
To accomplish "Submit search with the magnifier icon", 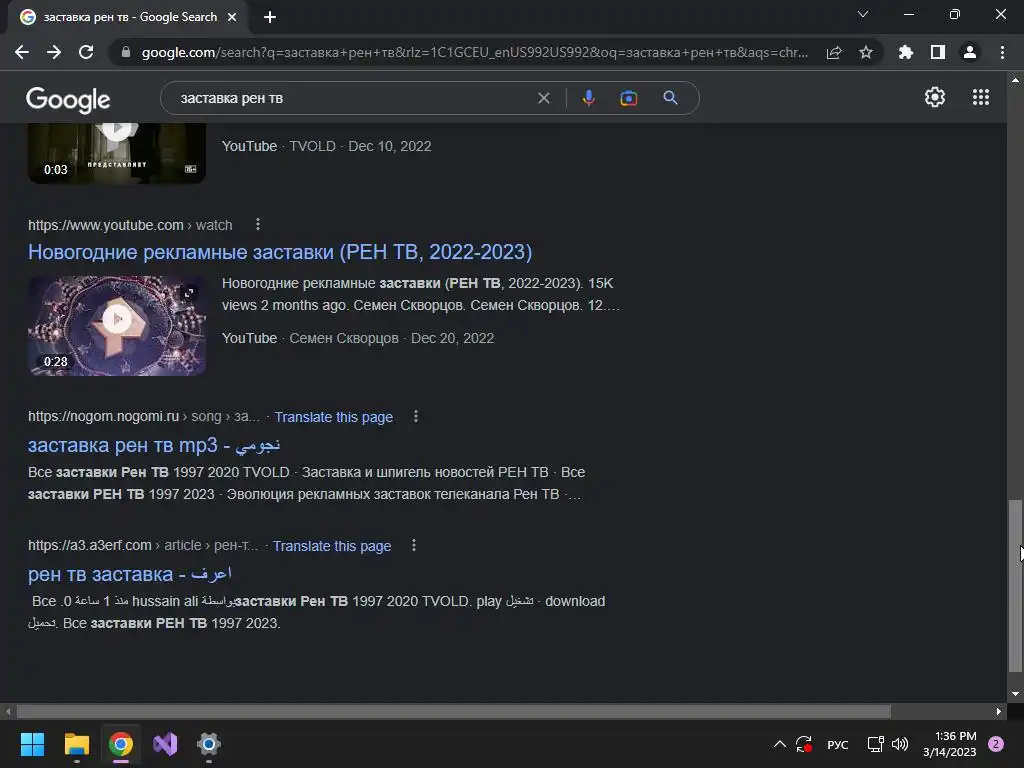I will coord(670,98).
